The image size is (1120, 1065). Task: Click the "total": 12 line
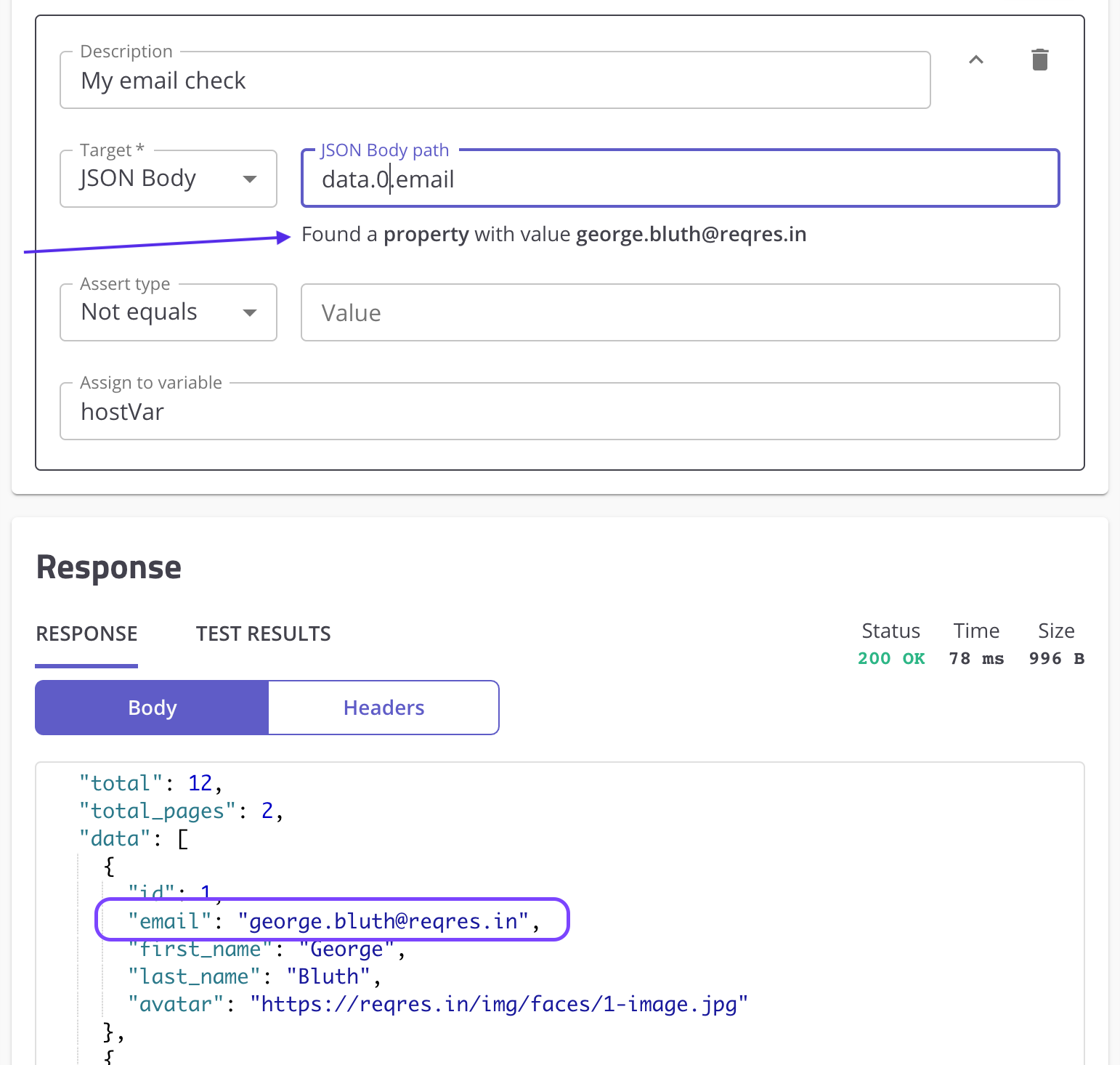[x=150, y=783]
